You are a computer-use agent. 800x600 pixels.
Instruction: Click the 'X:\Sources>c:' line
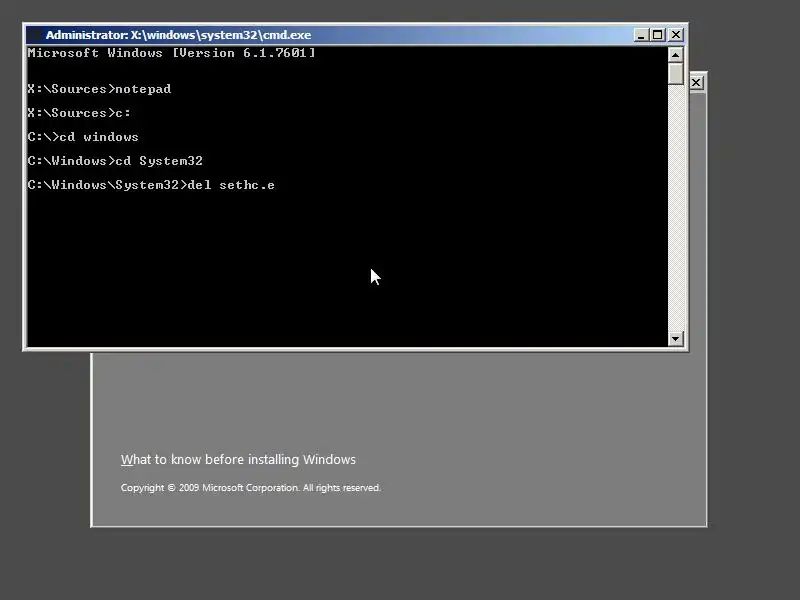[79, 113]
